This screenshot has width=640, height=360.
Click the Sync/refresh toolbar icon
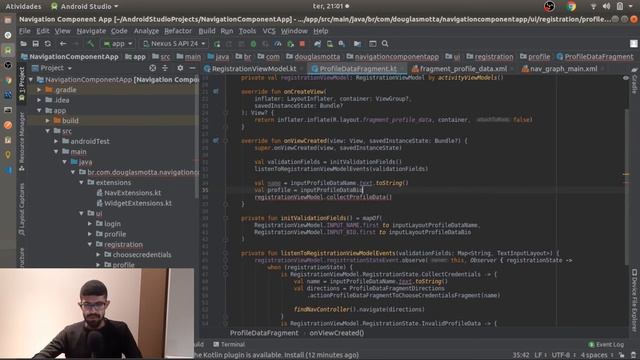(x=48, y=44)
